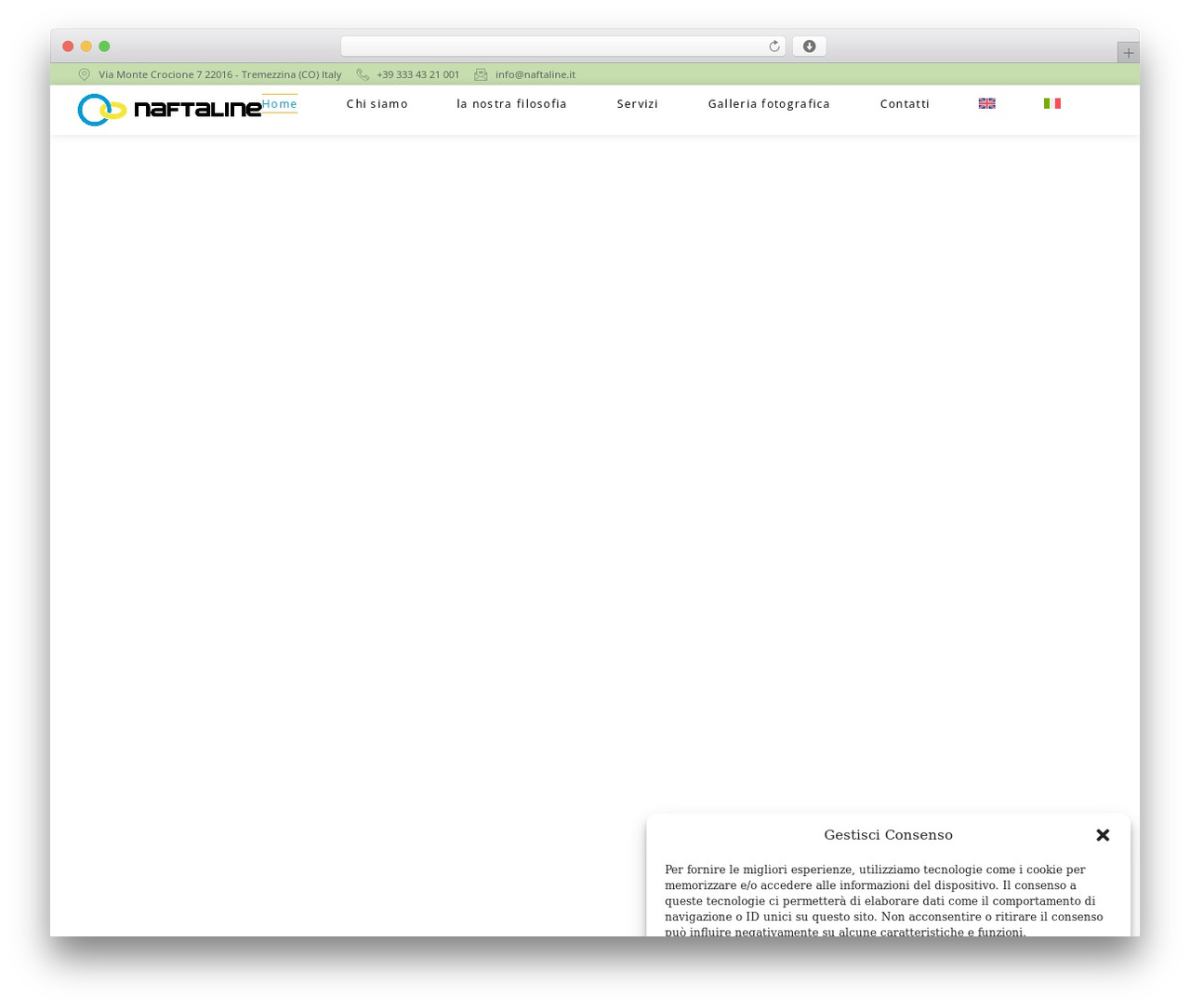Open the Contatti page
Viewport: 1190px width, 1008px height.
905,103
